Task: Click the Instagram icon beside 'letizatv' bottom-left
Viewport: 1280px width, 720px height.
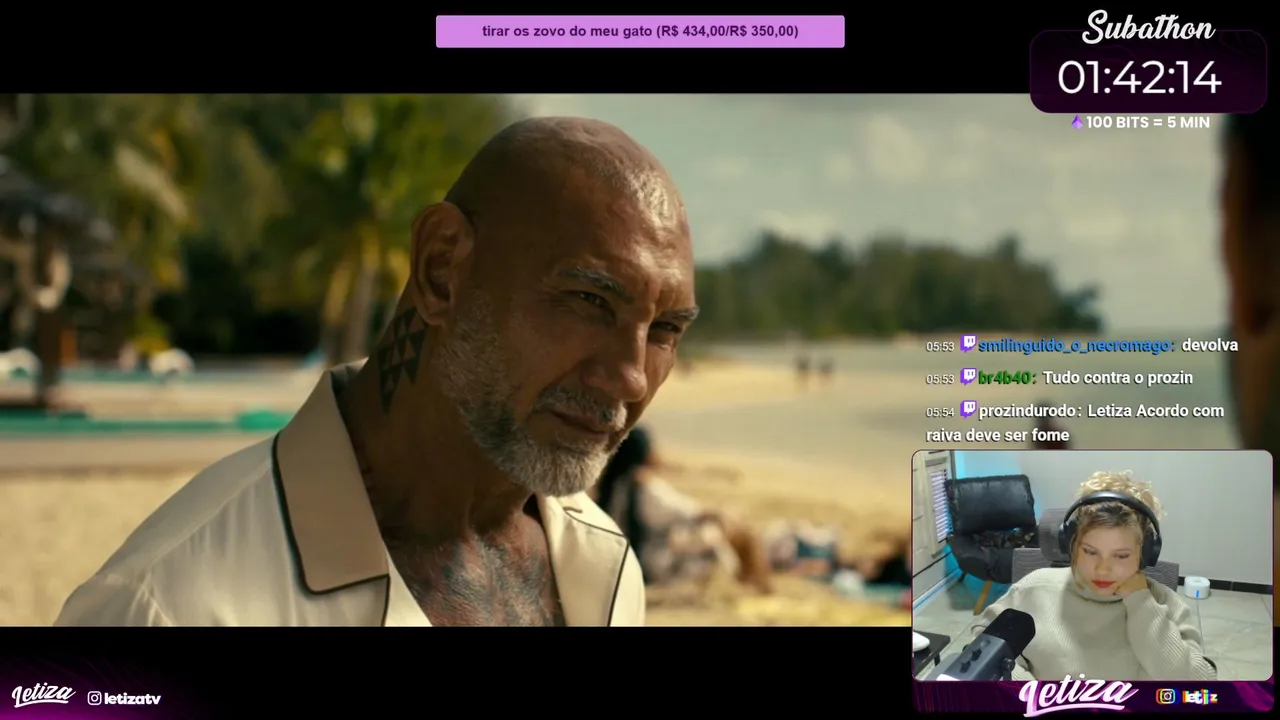Action: coord(94,698)
